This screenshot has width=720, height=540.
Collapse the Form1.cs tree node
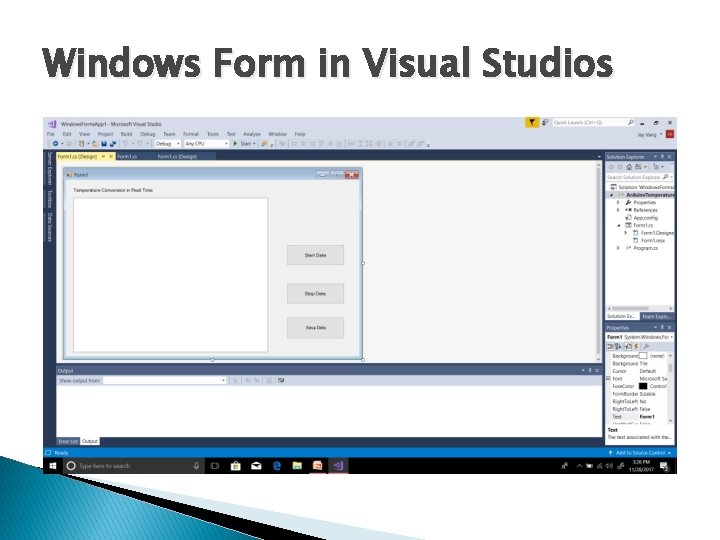coord(619,225)
